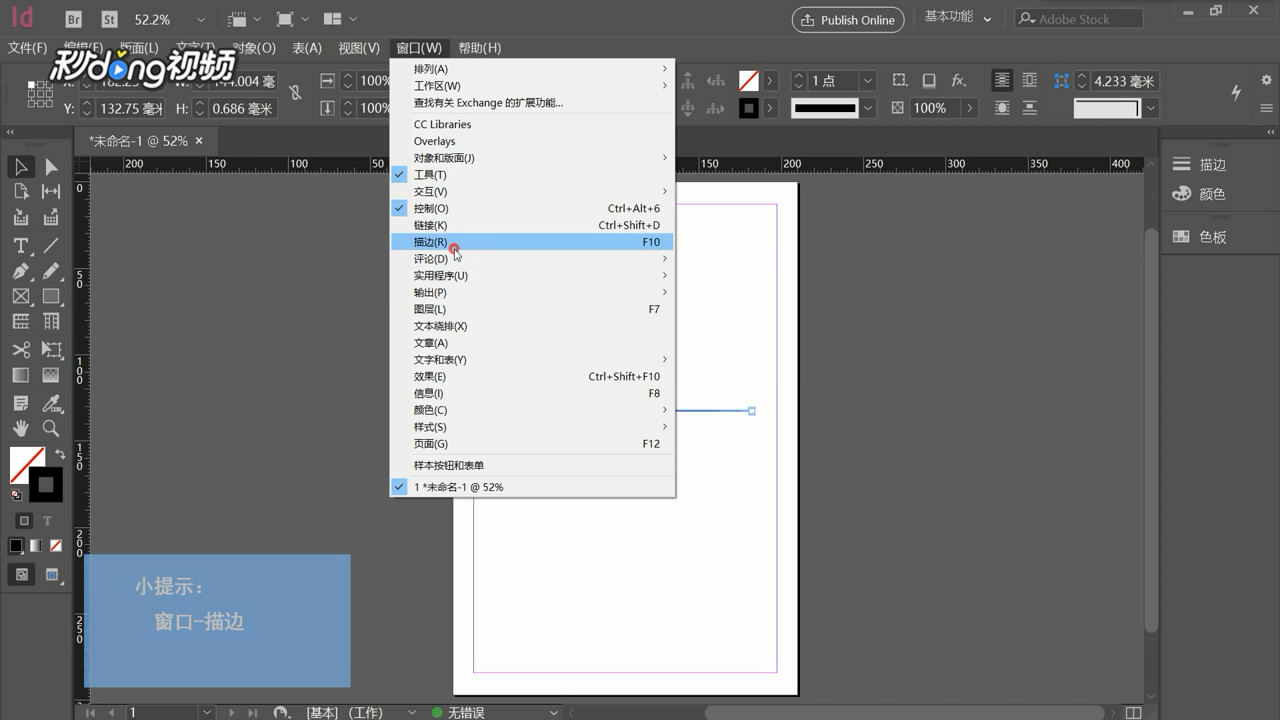Expand Arrange (排列) submenu
Viewport: 1280px width, 720px height.
pos(532,69)
